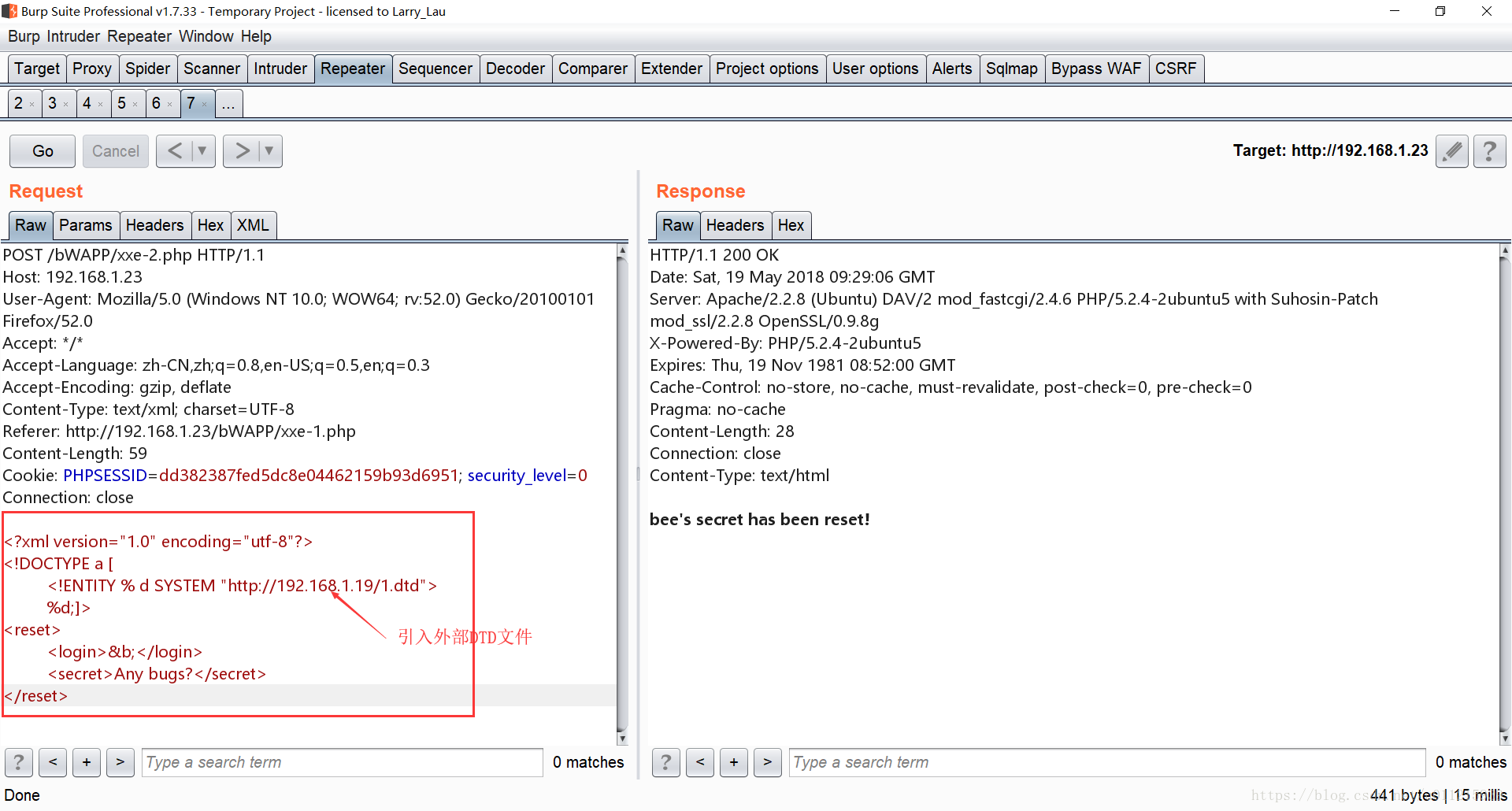Show Request Params view
This screenshot has height=811, width=1512.
tap(86, 225)
